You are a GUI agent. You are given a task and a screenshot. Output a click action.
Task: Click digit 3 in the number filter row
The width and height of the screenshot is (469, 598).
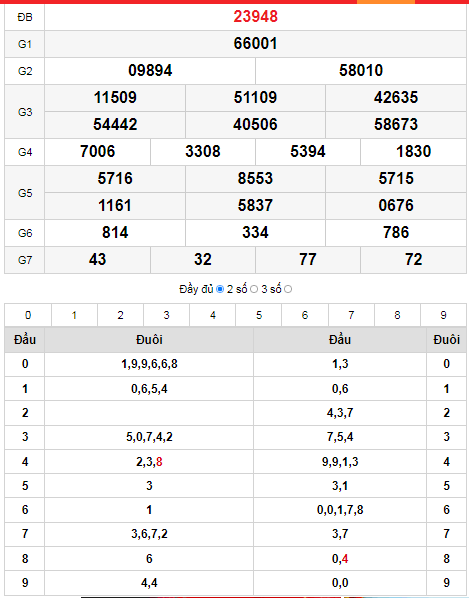click(167, 315)
